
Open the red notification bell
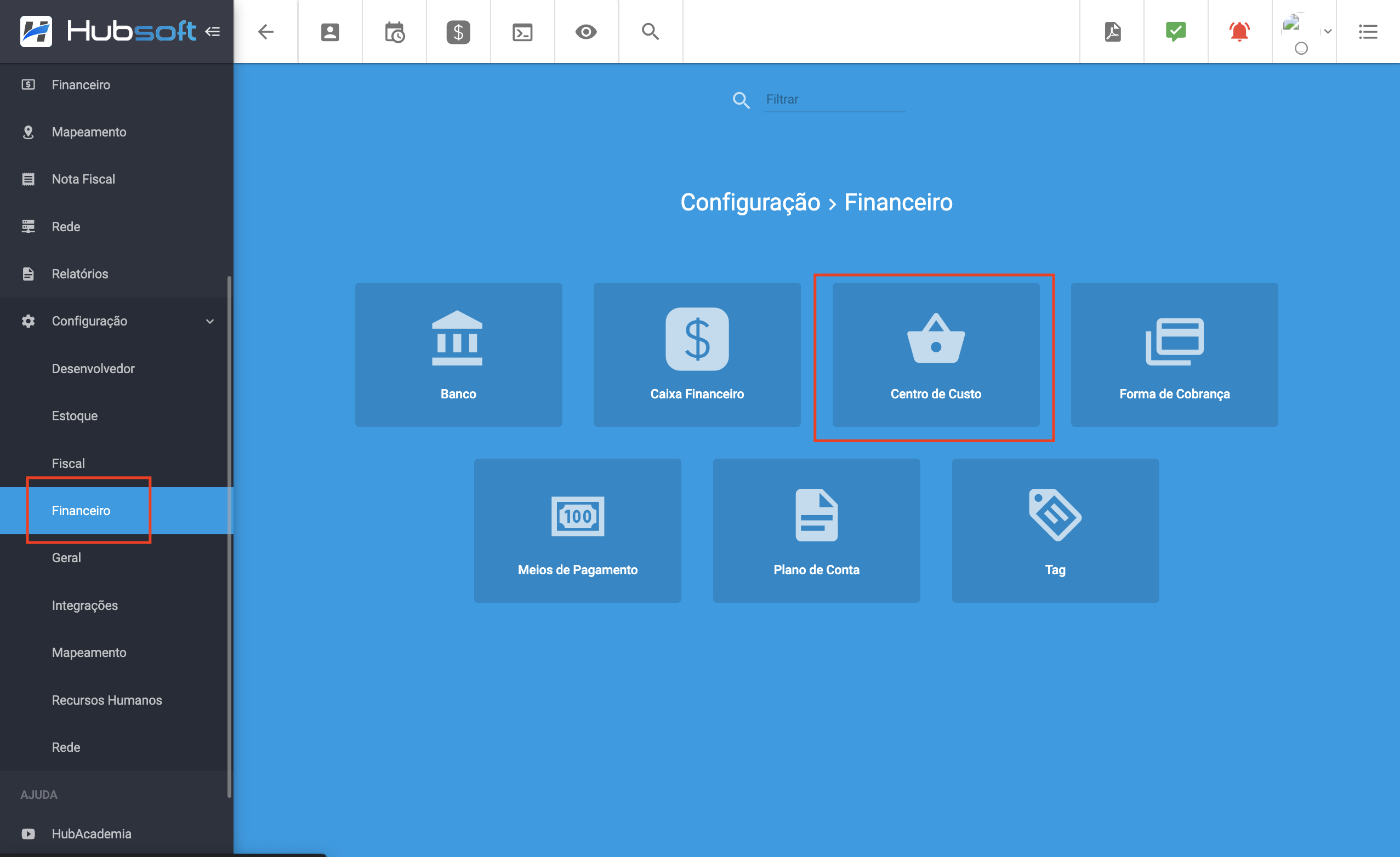click(x=1239, y=31)
